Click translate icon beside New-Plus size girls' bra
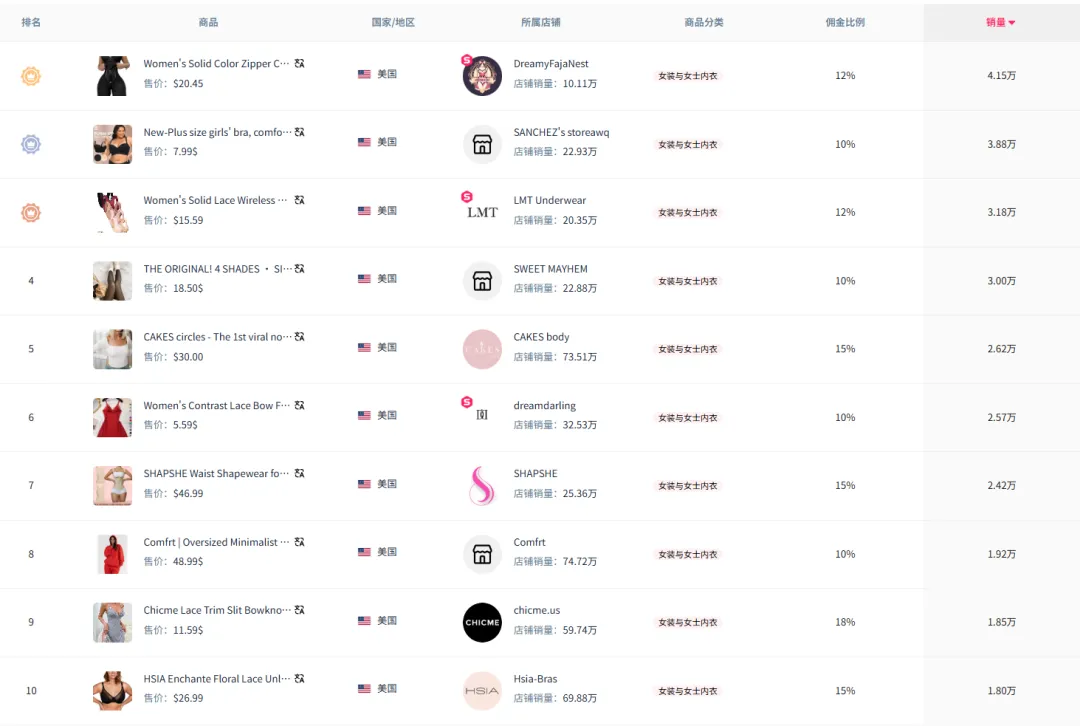 (300, 132)
